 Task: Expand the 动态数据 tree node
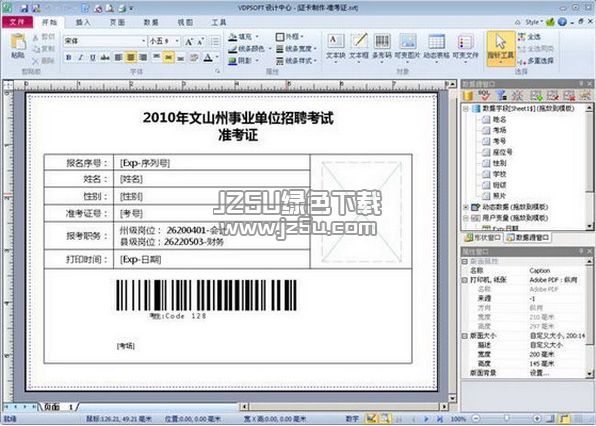click(x=466, y=207)
